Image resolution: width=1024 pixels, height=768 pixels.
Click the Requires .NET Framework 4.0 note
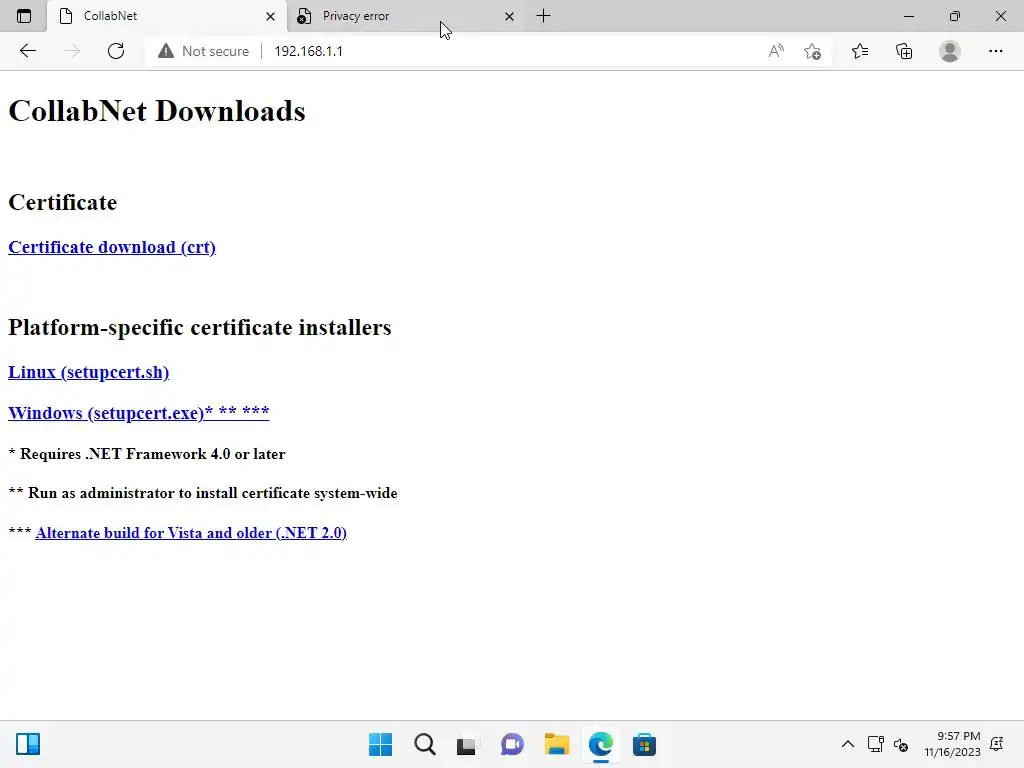pos(147,454)
